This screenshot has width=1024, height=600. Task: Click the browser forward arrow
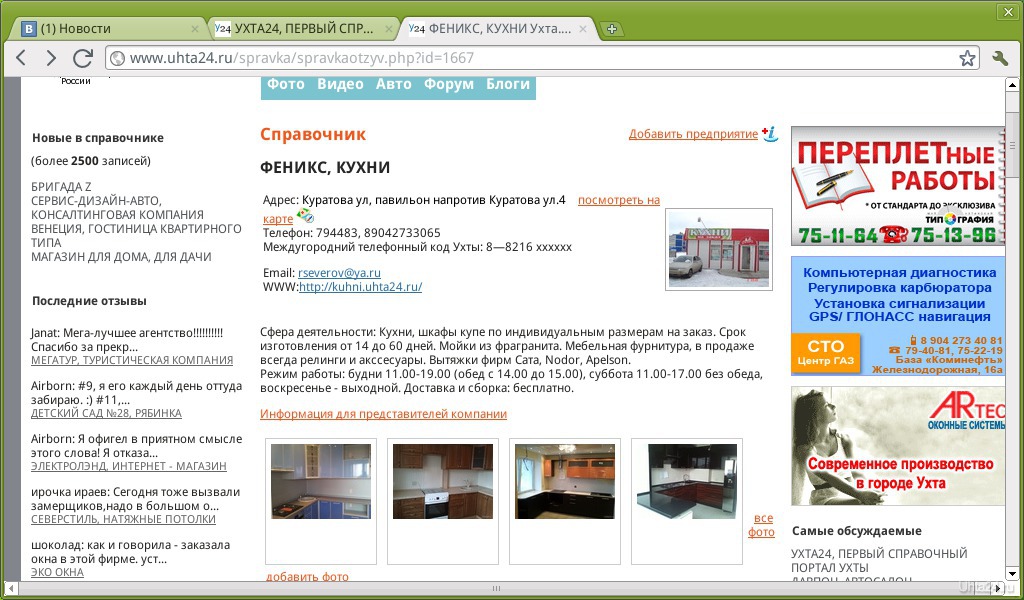tap(51, 58)
